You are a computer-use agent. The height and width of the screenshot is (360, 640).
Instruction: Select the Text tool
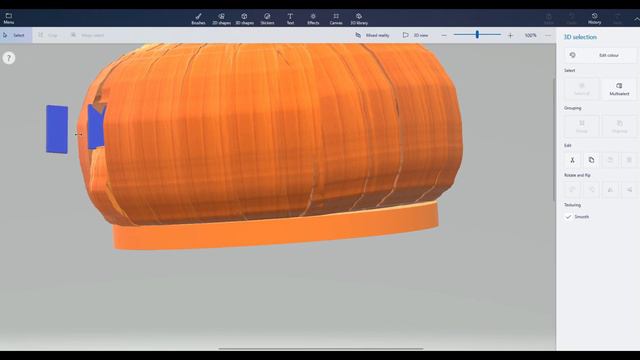coord(290,18)
